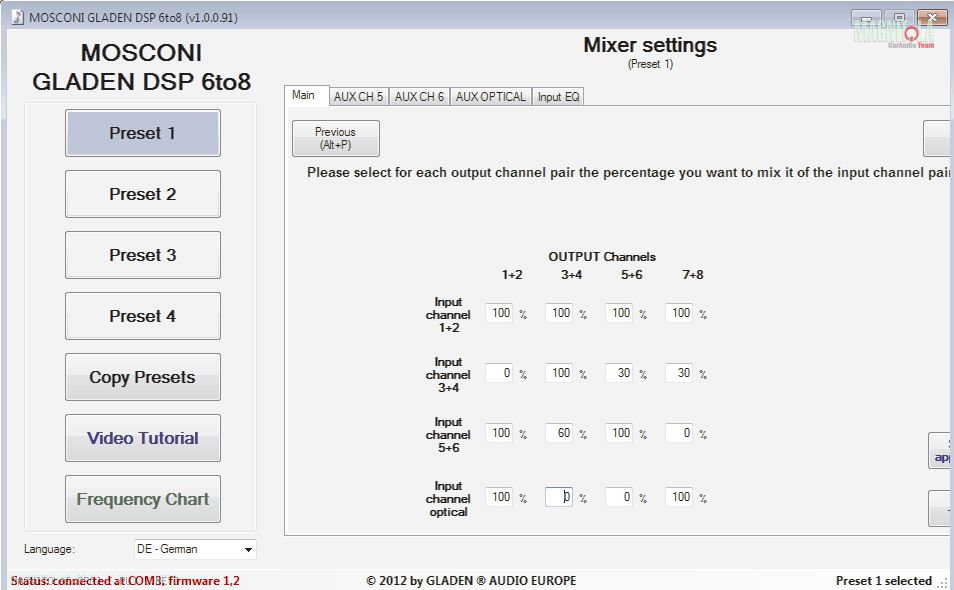Click the 'Input channel 1+2' row label
Screen dimensions: 954x590
point(448,314)
